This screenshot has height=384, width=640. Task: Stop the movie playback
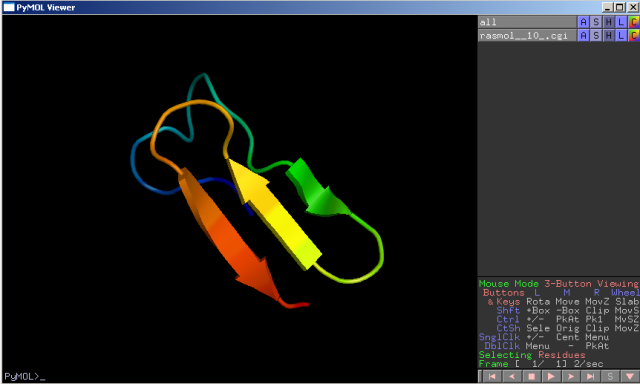pos(531,376)
